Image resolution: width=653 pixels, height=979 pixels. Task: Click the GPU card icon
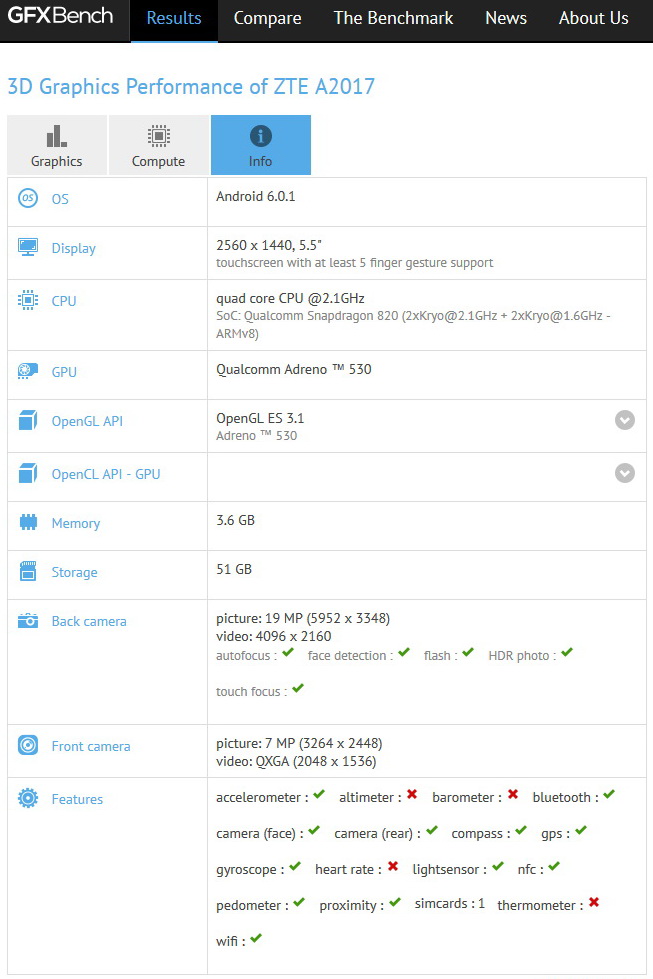(28, 372)
